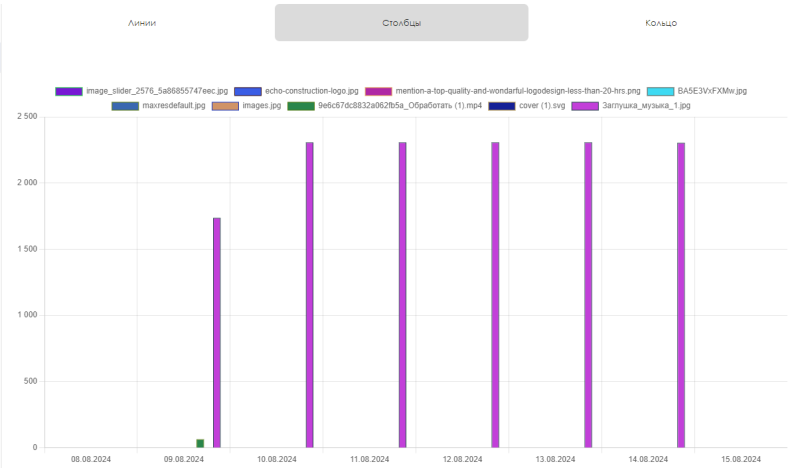Image resolution: width=800 pixels, height=468 pixels.
Task: Switch to the Линии tab
Action: pyautogui.click(x=142, y=22)
